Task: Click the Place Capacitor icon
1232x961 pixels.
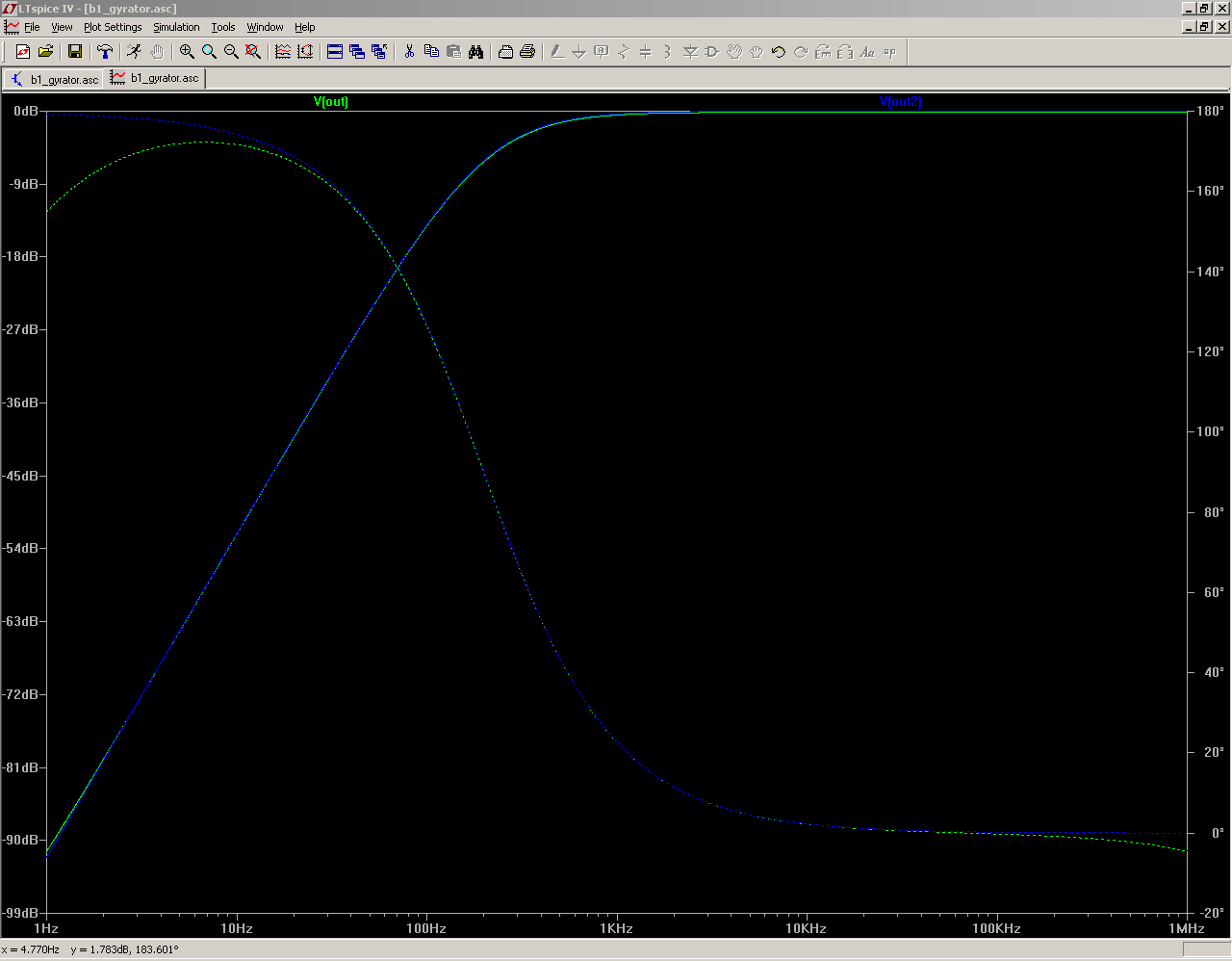Action: [x=645, y=52]
